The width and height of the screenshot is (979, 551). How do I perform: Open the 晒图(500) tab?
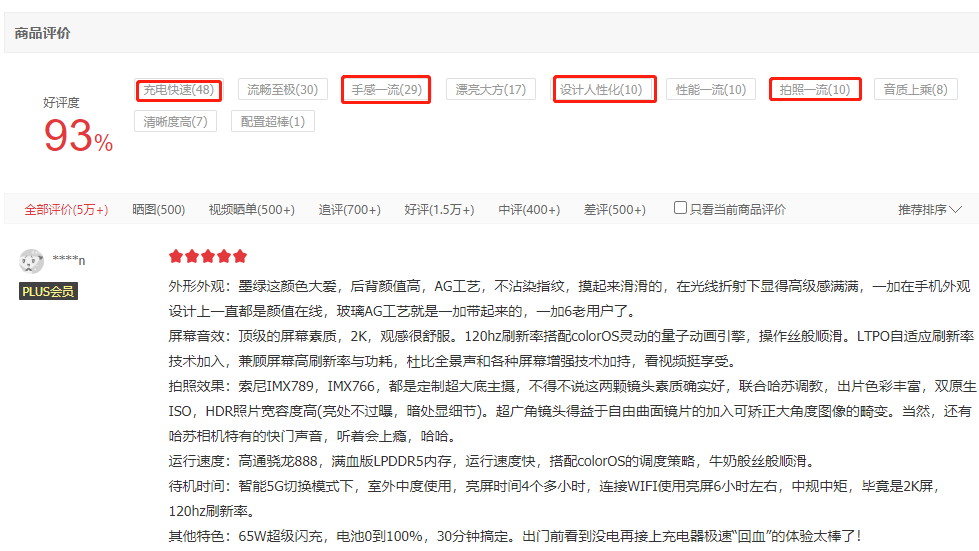pyautogui.click(x=158, y=210)
